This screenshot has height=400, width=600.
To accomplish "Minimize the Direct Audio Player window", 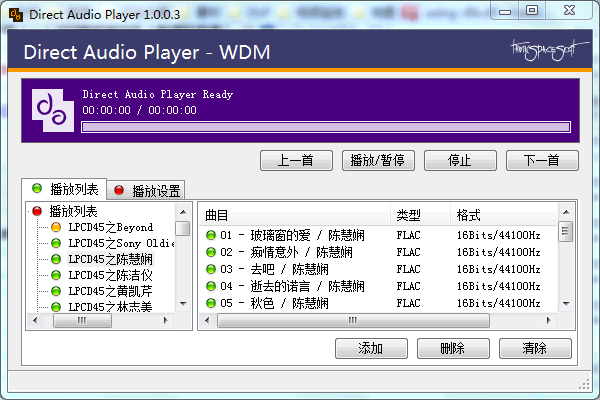I will pyautogui.click(x=505, y=11).
